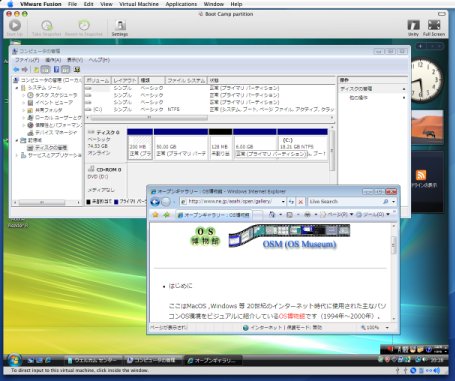Open the Window menu in macOS menu bar

(214, 4)
